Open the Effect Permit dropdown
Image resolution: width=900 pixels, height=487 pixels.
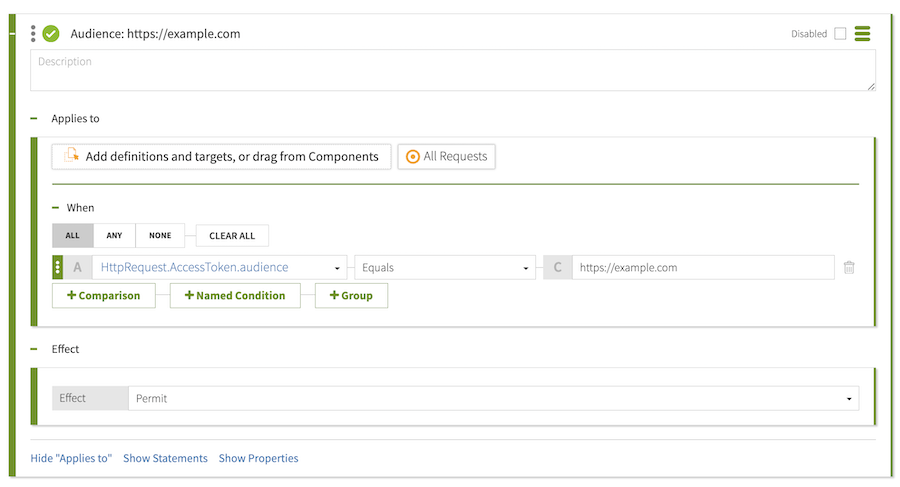point(493,398)
